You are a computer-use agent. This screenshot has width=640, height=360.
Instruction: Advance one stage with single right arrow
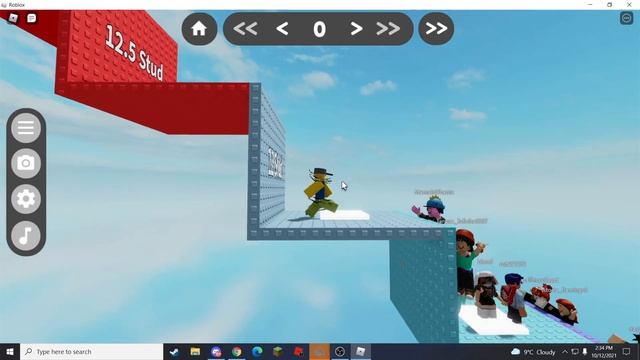[356, 29]
